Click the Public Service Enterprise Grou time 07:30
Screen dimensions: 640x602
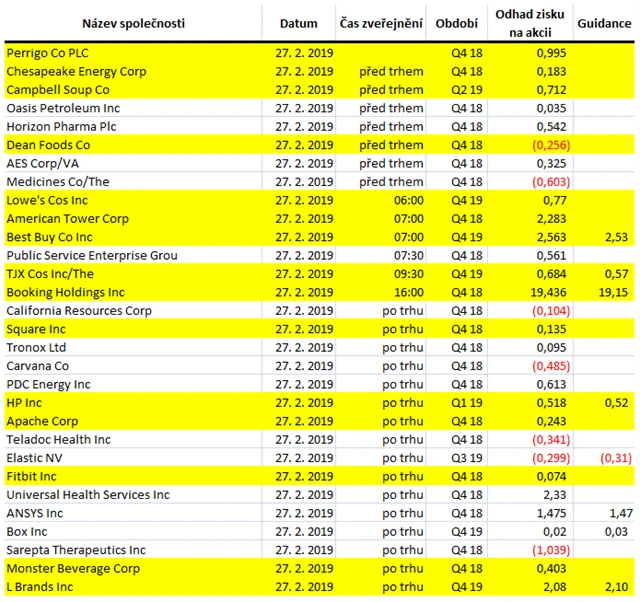pos(406,255)
